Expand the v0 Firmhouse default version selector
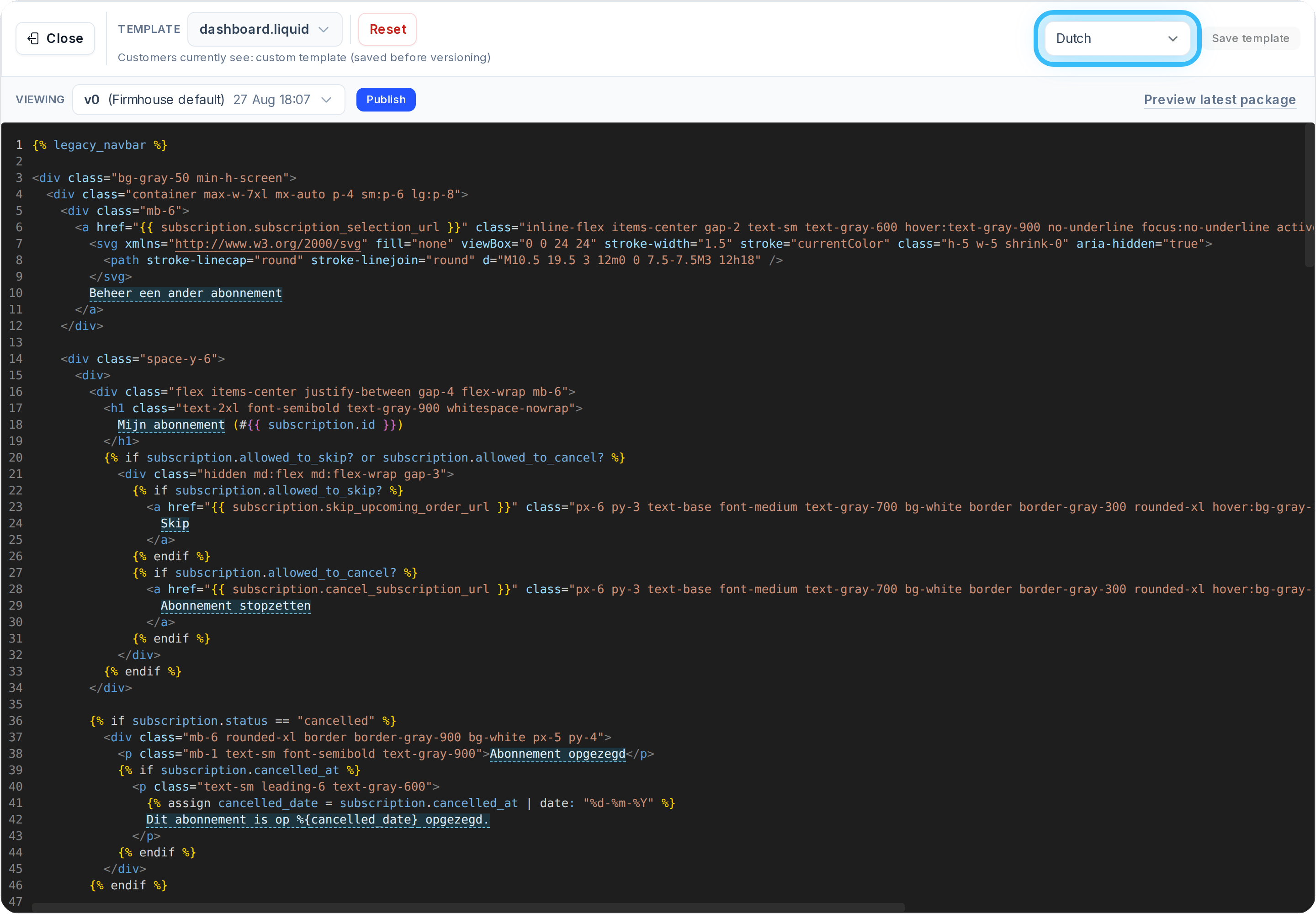The image size is (1316, 914). pos(208,100)
